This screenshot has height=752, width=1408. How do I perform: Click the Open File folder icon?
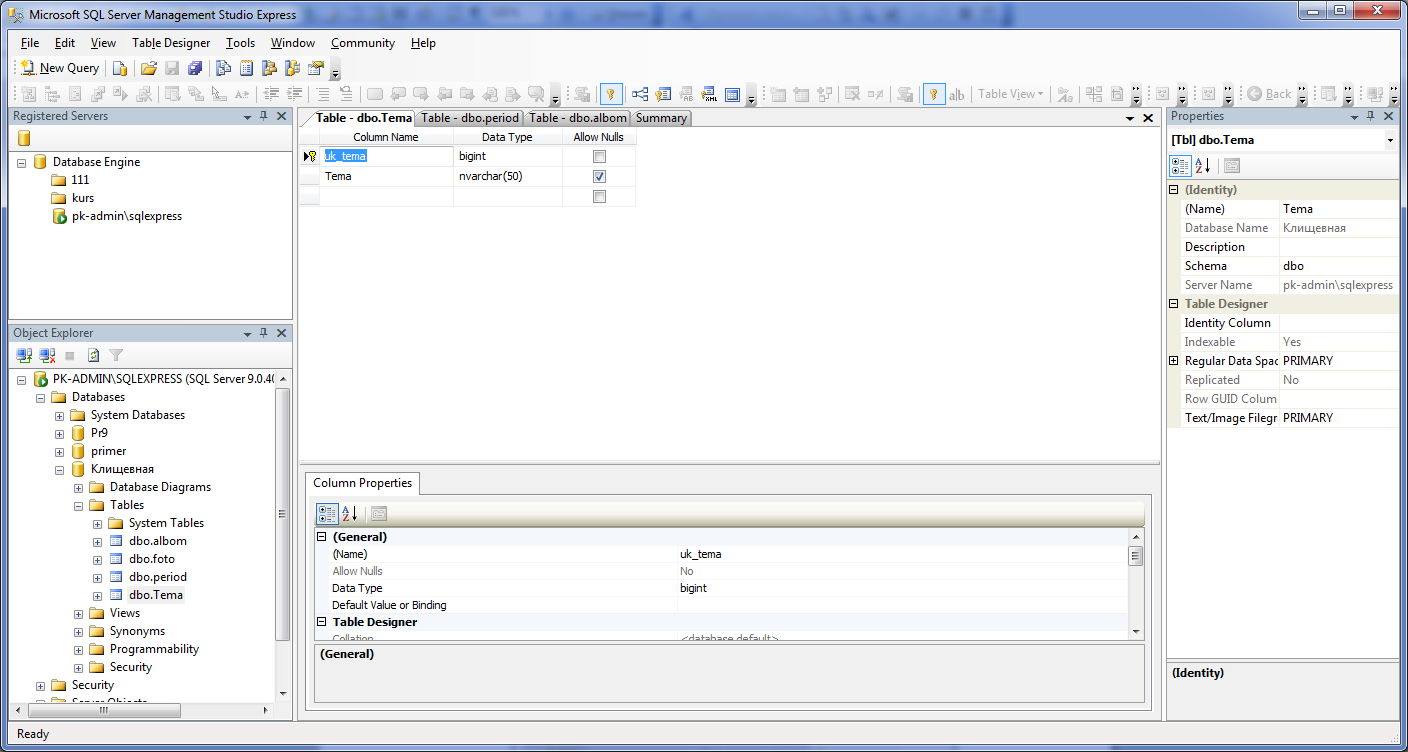[149, 68]
